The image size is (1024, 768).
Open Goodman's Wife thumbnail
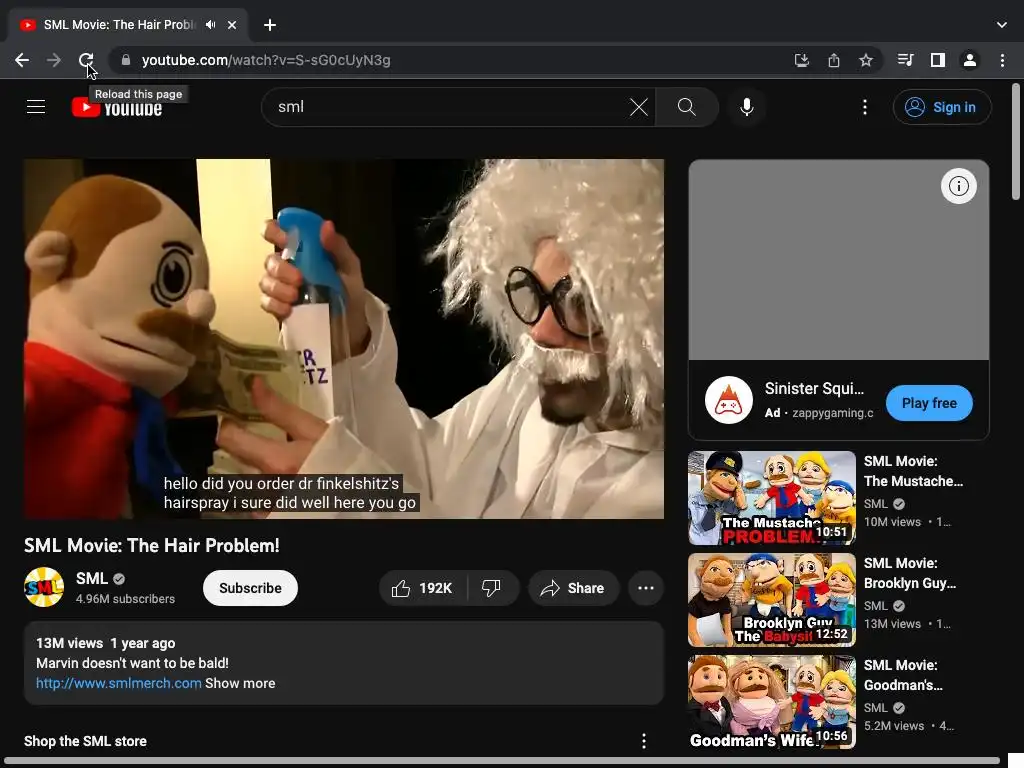click(771, 701)
